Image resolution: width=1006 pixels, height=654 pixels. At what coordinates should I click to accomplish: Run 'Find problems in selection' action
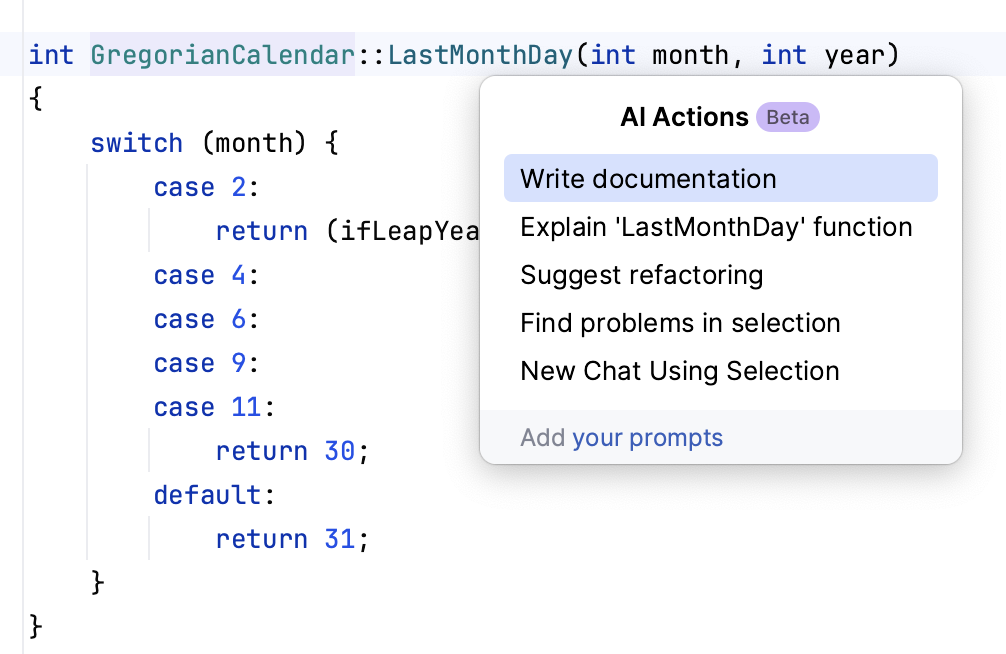tap(680, 323)
